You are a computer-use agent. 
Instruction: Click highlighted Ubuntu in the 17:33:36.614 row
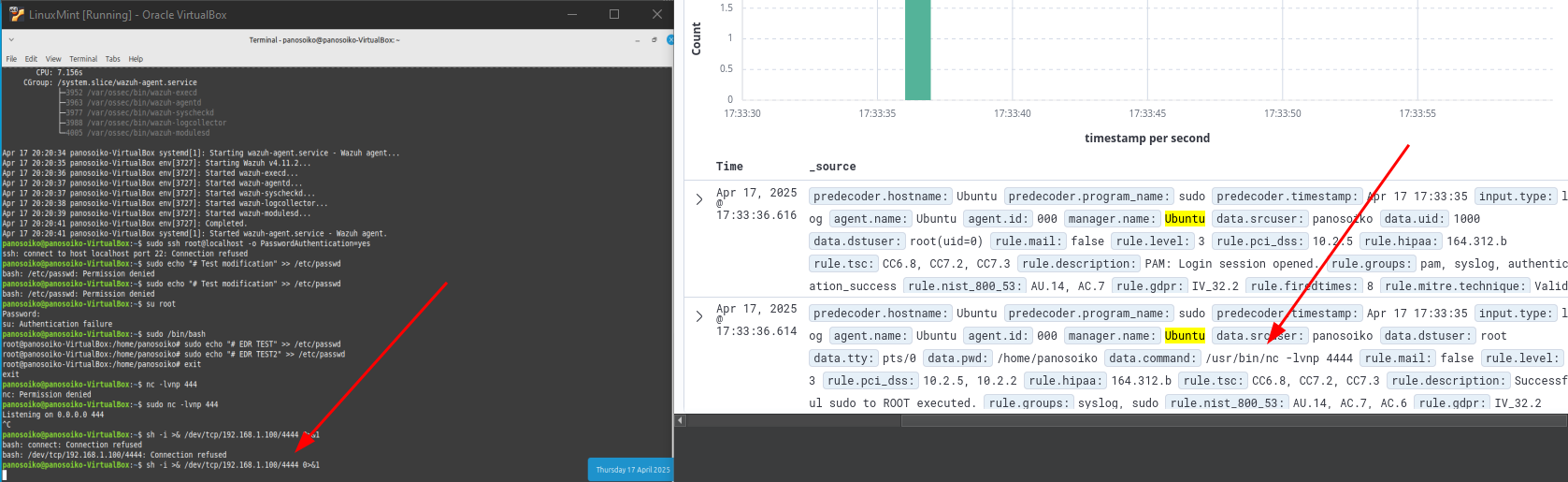pos(1185,336)
